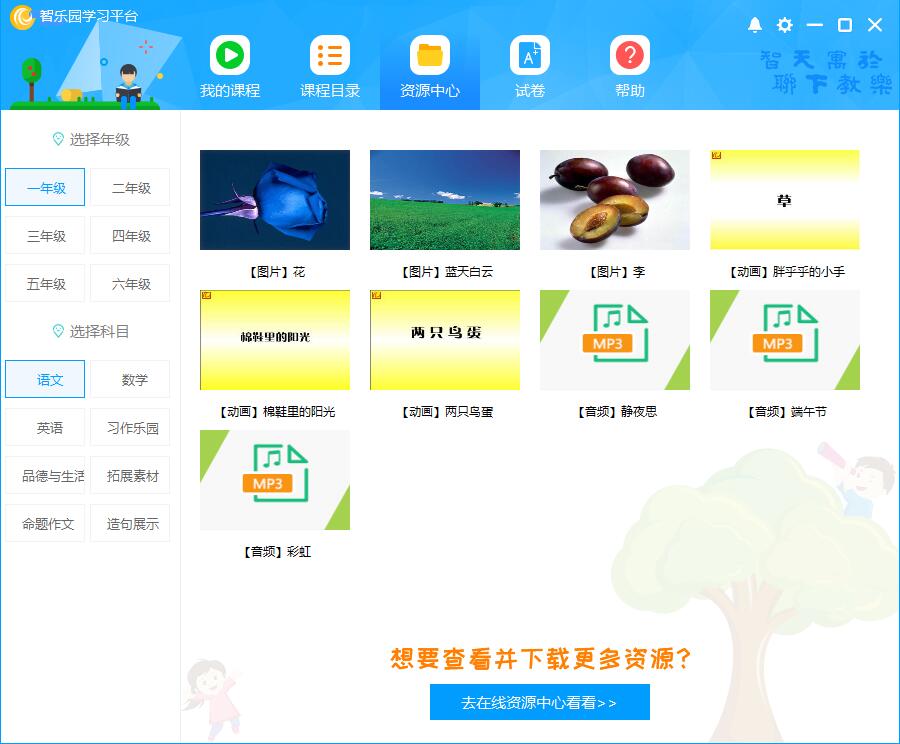
Task: Click the 【动画】胖乎乎的小手 caption
Action: click(785, 272)
